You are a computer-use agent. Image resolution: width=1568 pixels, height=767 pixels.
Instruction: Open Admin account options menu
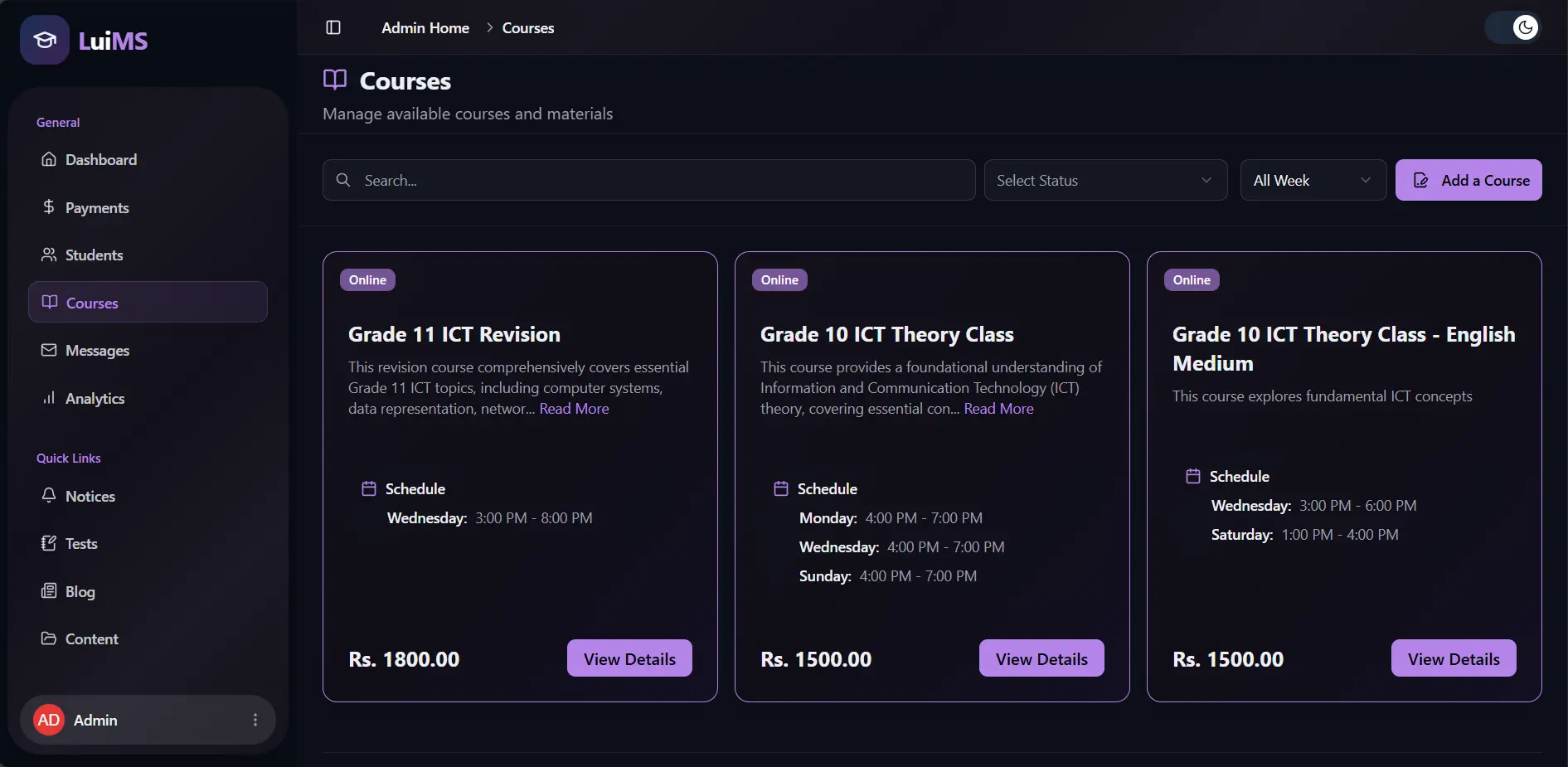255,720
